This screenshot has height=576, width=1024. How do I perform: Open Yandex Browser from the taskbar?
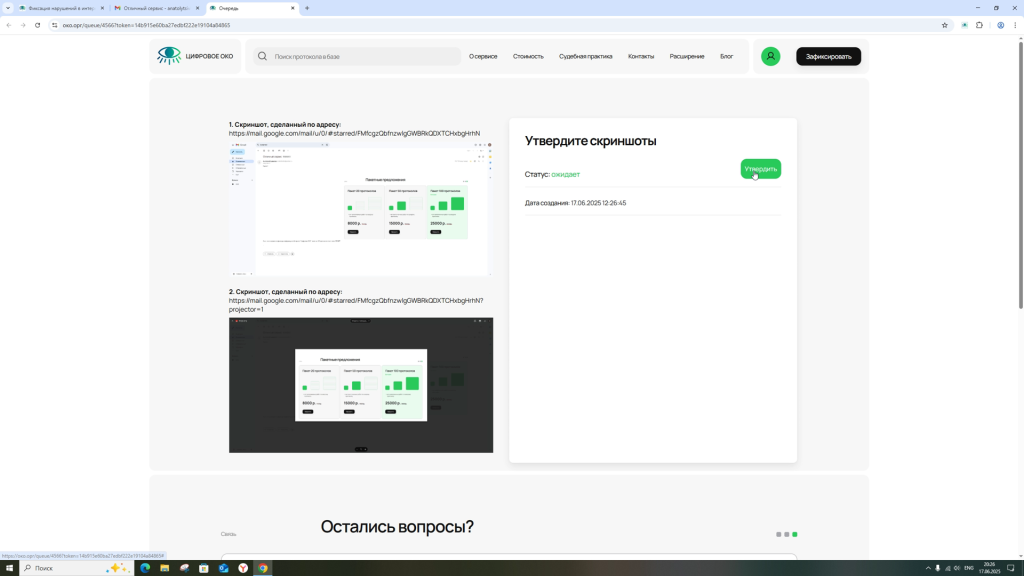pyautogui.click(x=243, y=568)
